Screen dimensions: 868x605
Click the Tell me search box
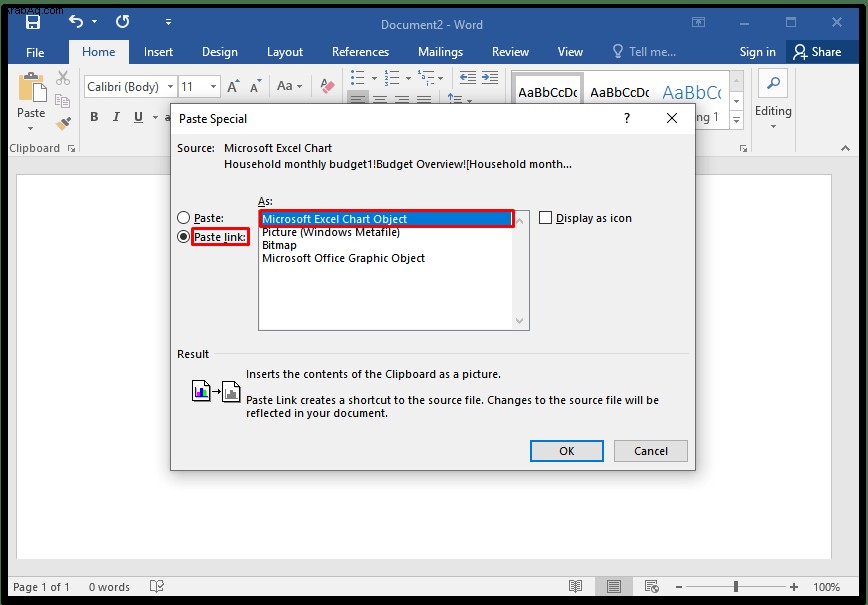click(644, 52)
